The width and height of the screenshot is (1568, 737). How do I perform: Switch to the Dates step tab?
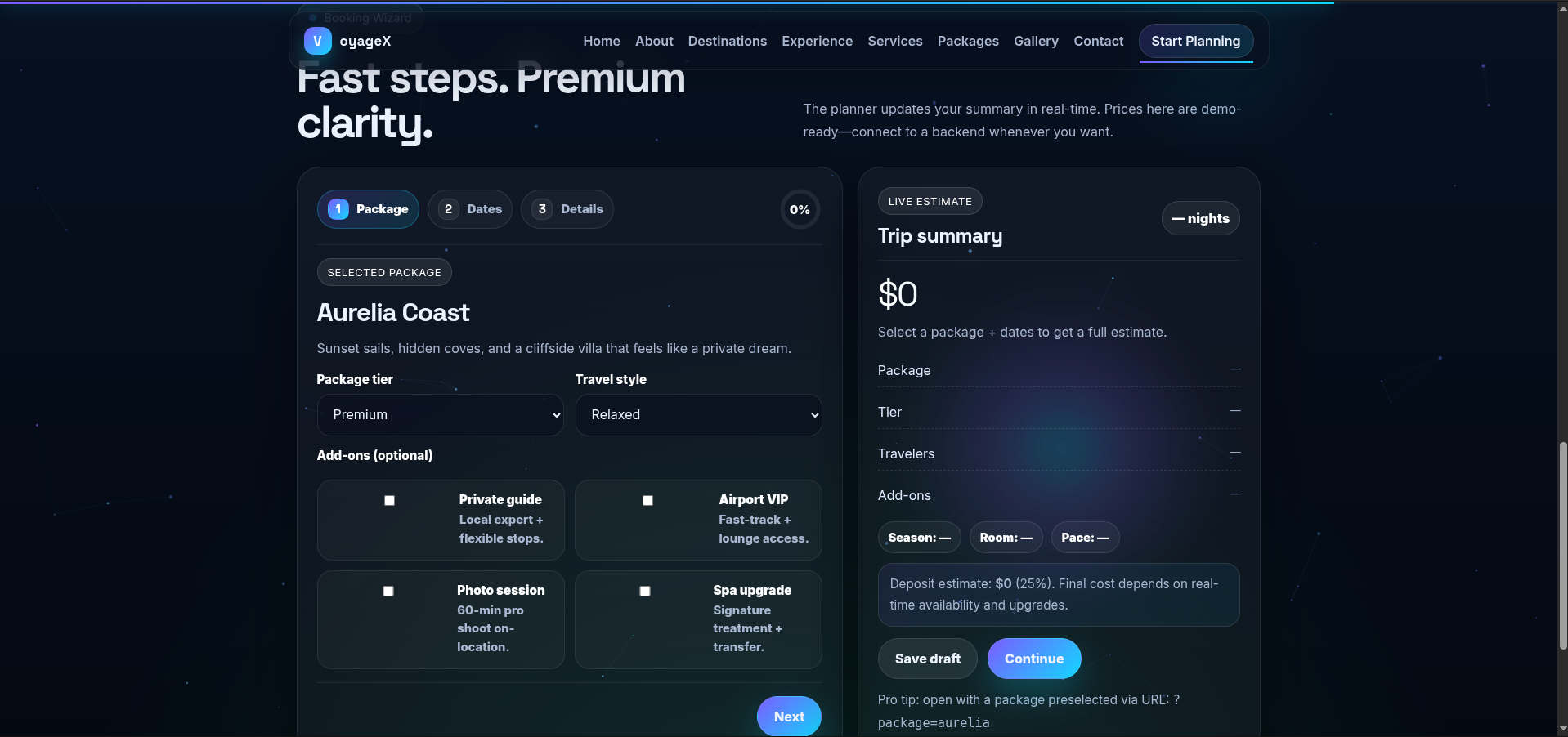tap(470, 209)
